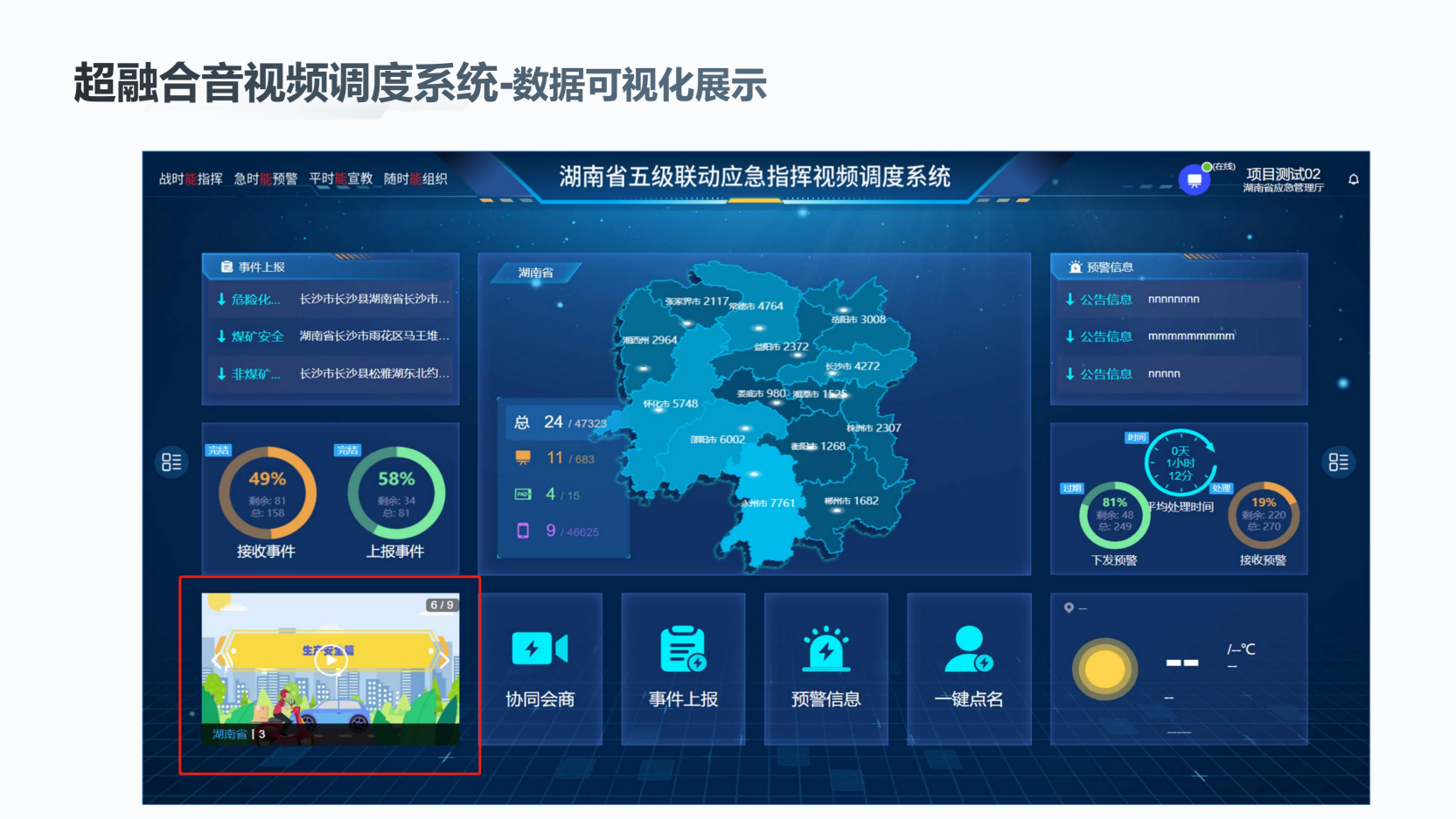Click the green PAD device icon beside 4 / 15
This screenshot has width=1456, height=819.
(x=523, y=495)
